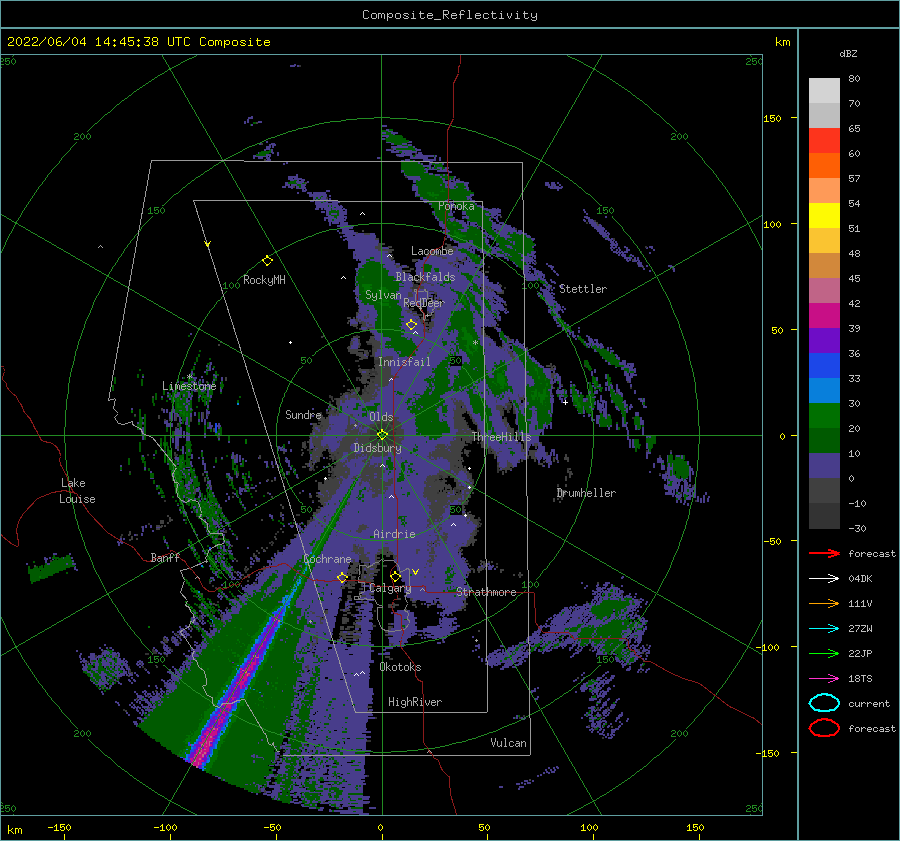
Task: Click the Composite_Reflectivity title text
Action: tap(450, 15)
